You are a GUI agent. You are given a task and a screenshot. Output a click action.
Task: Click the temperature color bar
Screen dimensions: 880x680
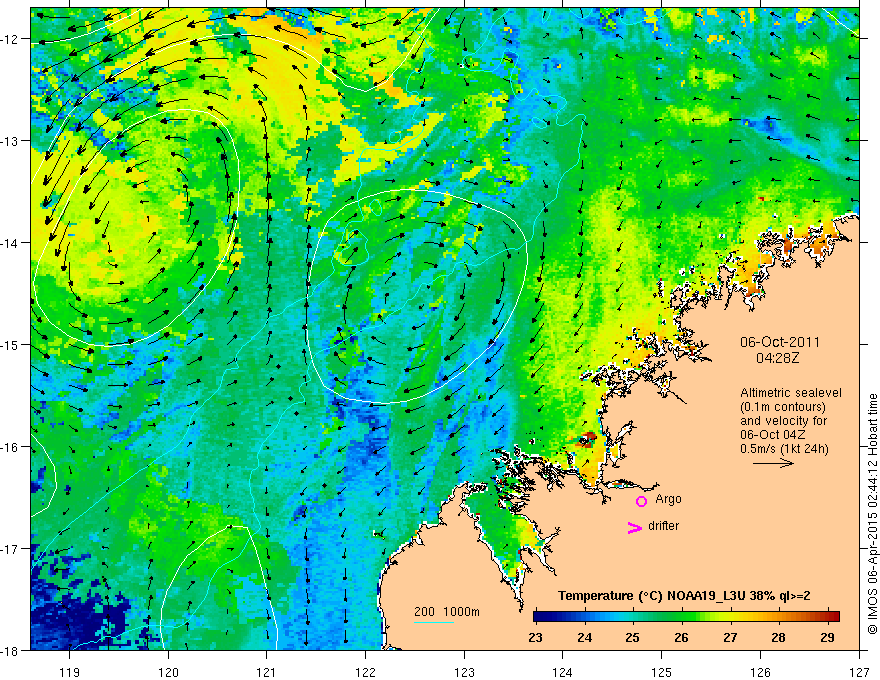point(686,616)
